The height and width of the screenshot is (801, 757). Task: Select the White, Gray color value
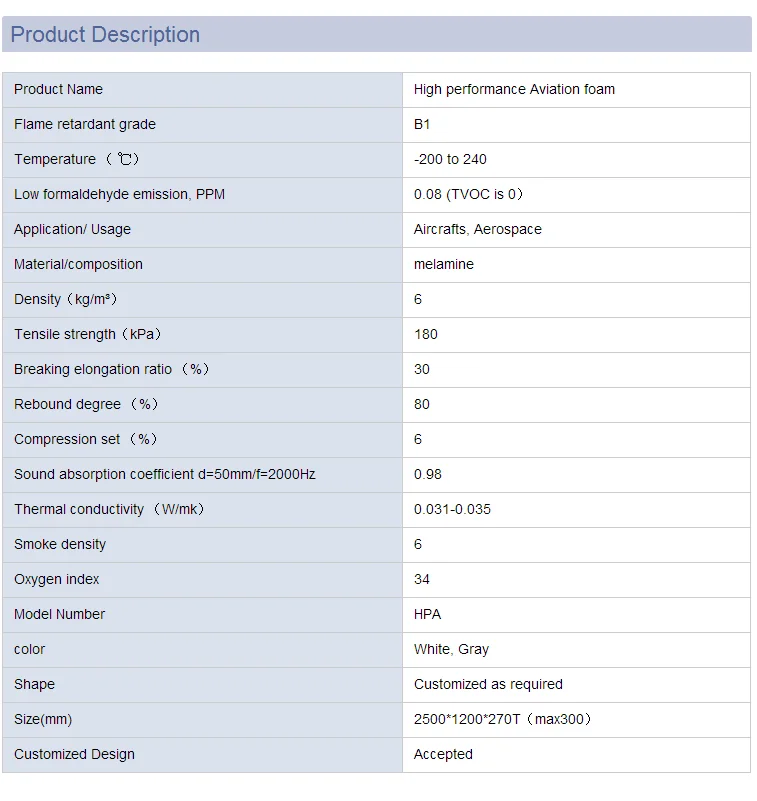click(x=451, y=649)
